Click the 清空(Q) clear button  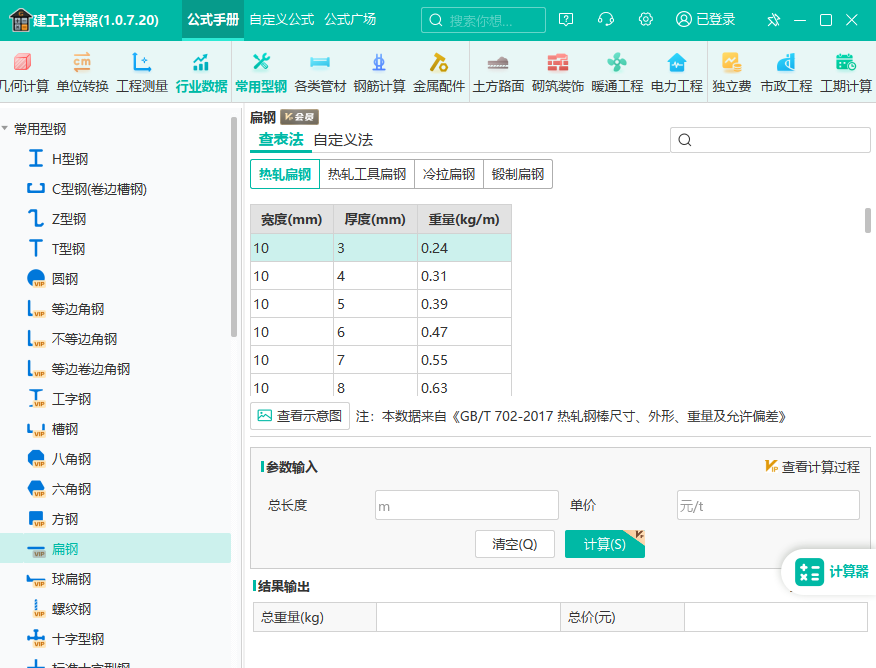coord(515,544)
